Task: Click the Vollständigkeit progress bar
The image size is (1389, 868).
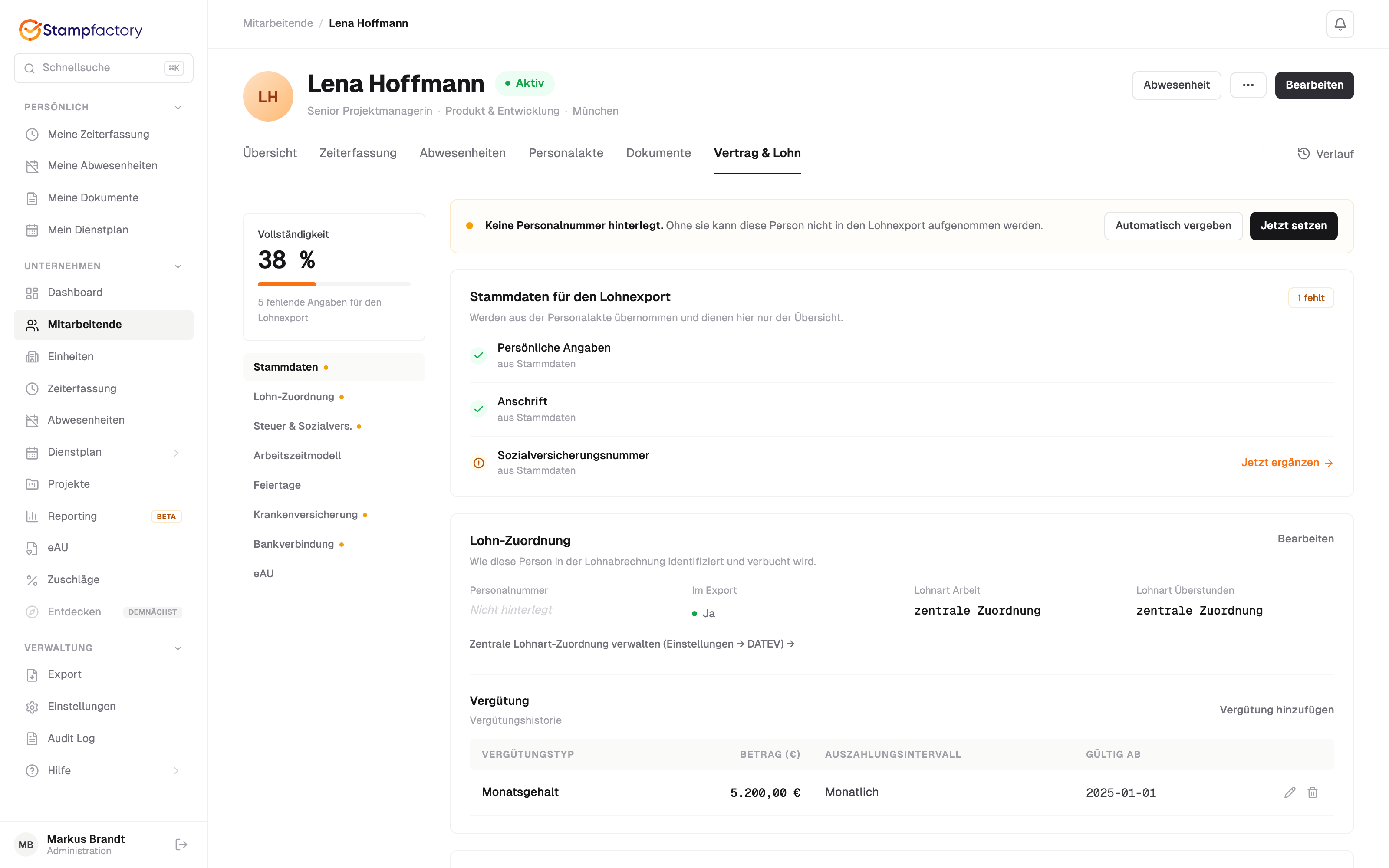Action: pos(334,284)
